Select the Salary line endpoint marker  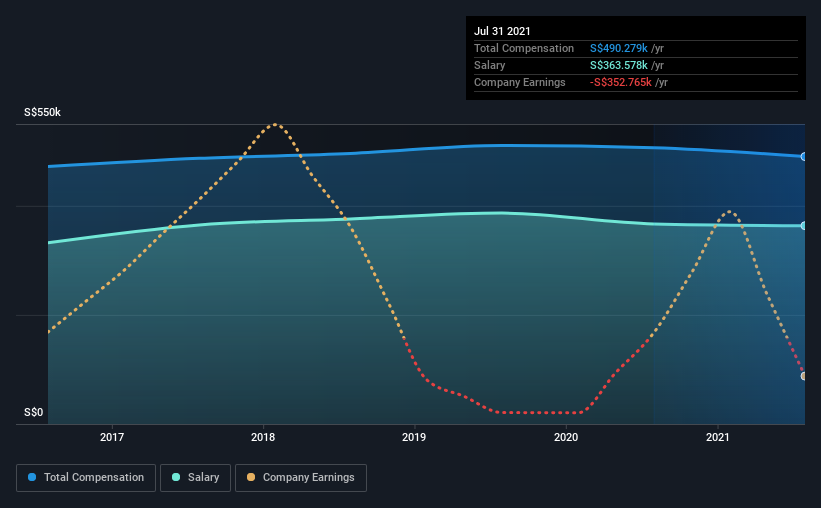803,226
